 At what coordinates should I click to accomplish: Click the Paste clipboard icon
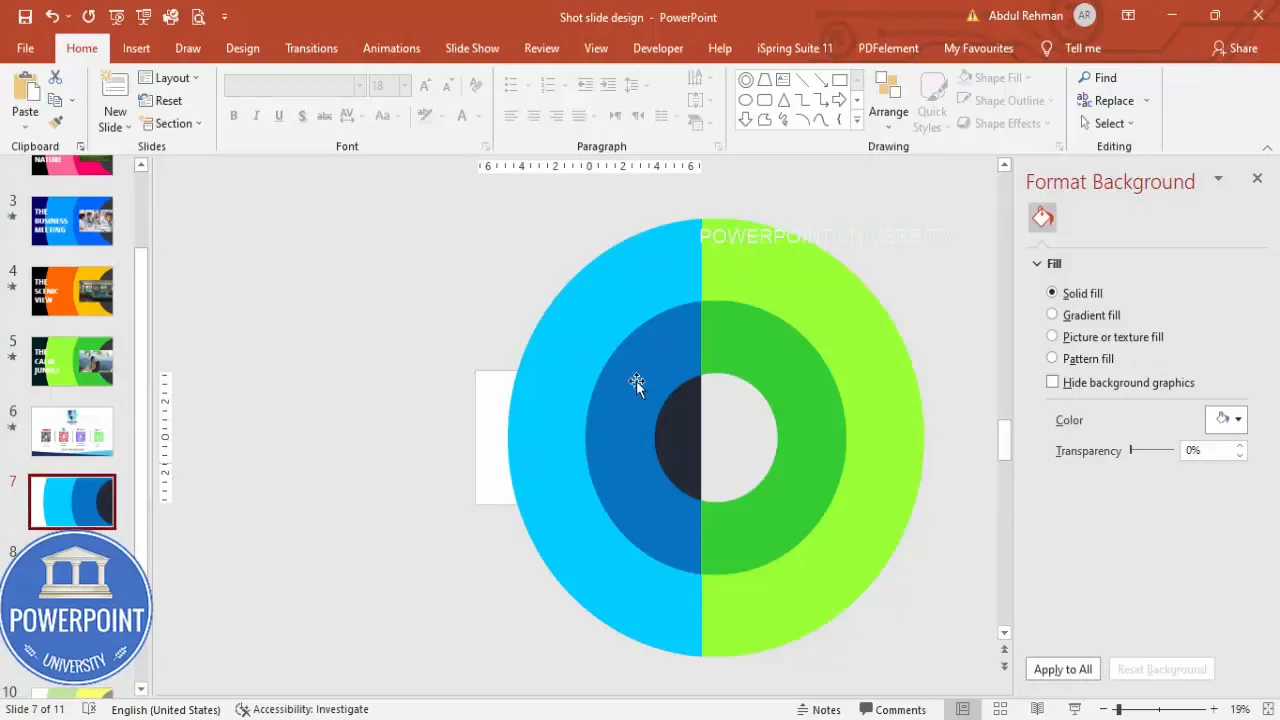(25, 88)
